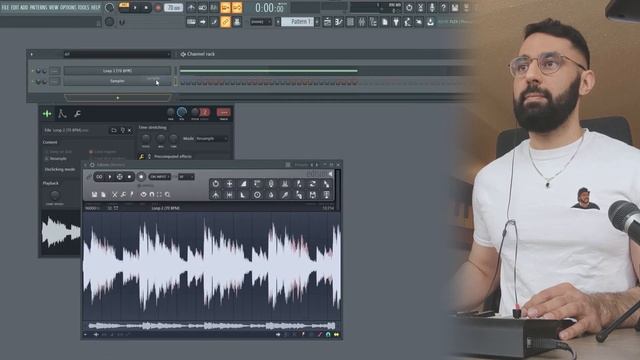Click the plugin picker plug icon in toolbar
The image size is (640, 360).
(396, 22)
